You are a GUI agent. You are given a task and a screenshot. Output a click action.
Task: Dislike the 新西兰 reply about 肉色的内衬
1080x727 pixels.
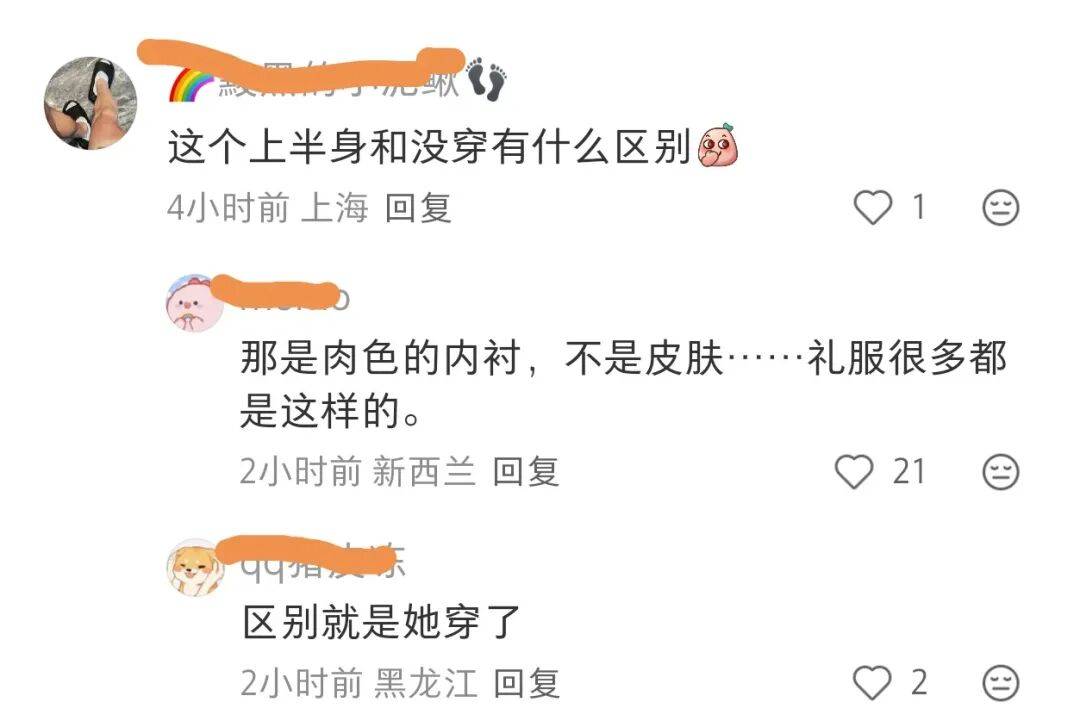(x=1000, y=472)
